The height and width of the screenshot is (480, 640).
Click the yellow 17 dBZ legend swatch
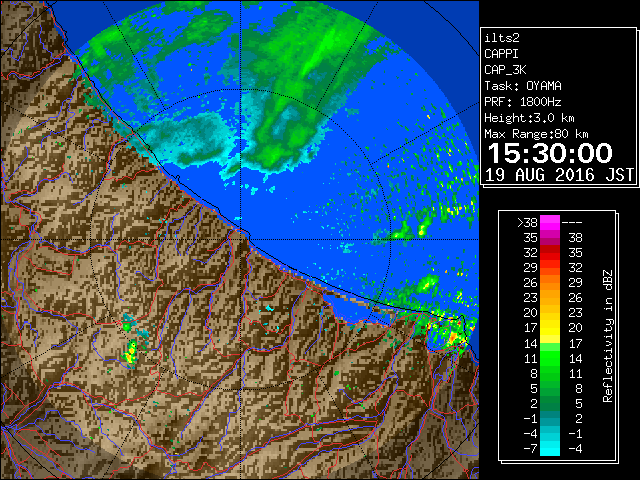click(550, 328)
